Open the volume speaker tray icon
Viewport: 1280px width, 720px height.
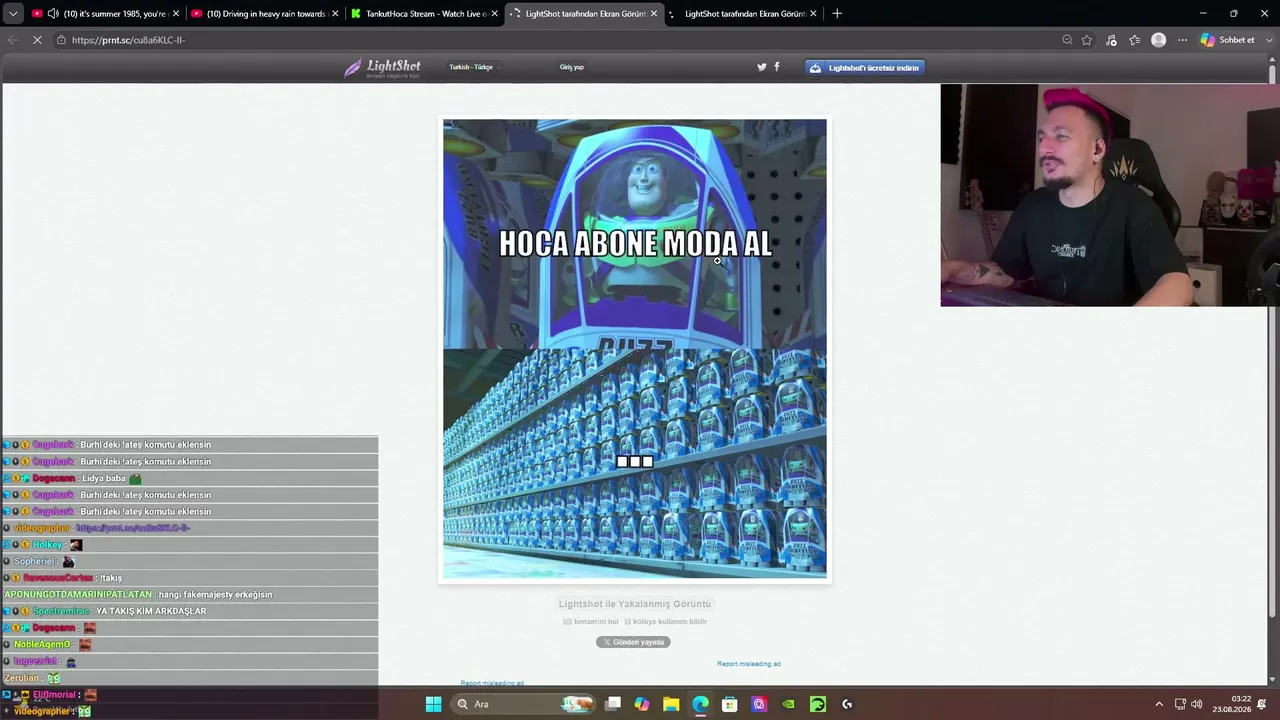pyautogui.click(x=1197, y=704)
